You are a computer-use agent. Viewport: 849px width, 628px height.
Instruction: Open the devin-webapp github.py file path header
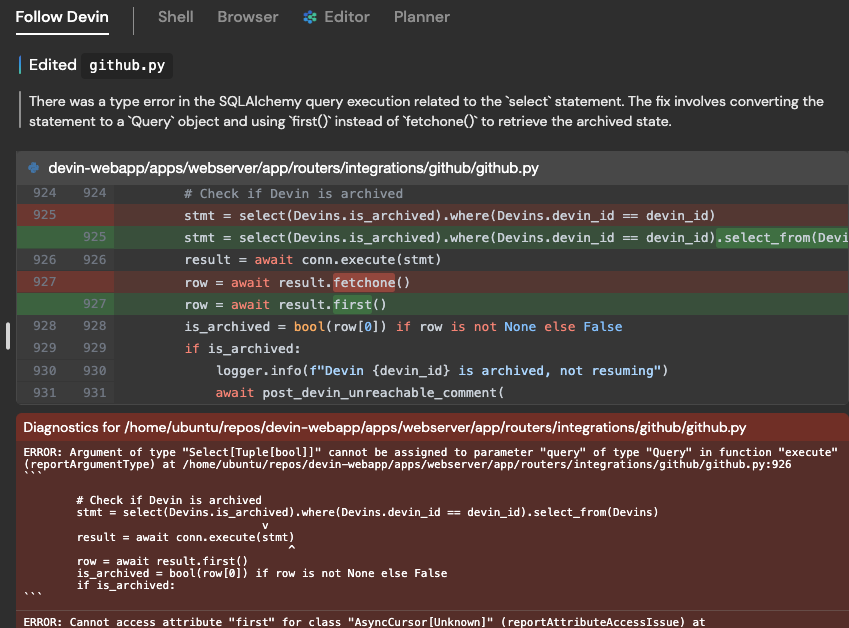(293, 168)
